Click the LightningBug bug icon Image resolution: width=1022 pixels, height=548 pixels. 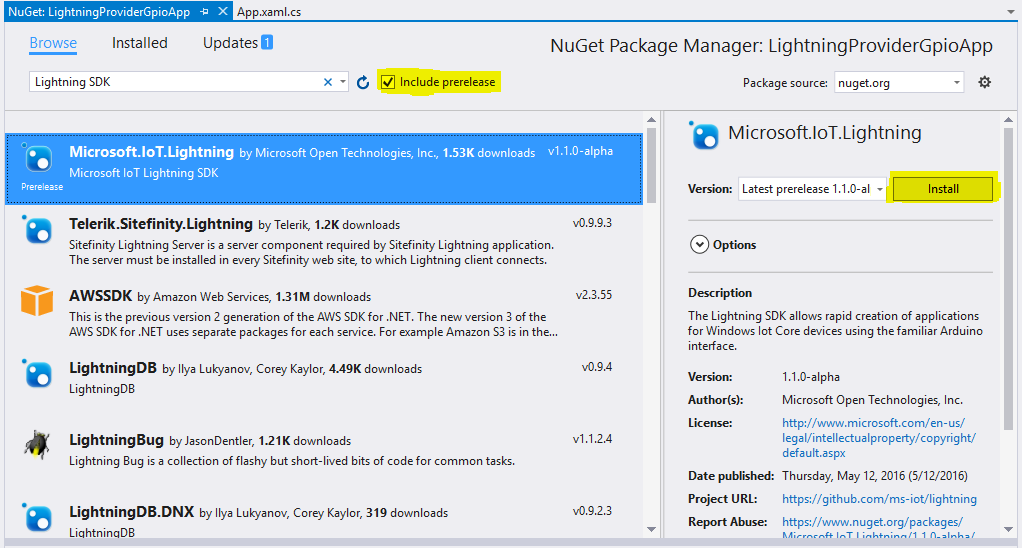coord(37,445)
